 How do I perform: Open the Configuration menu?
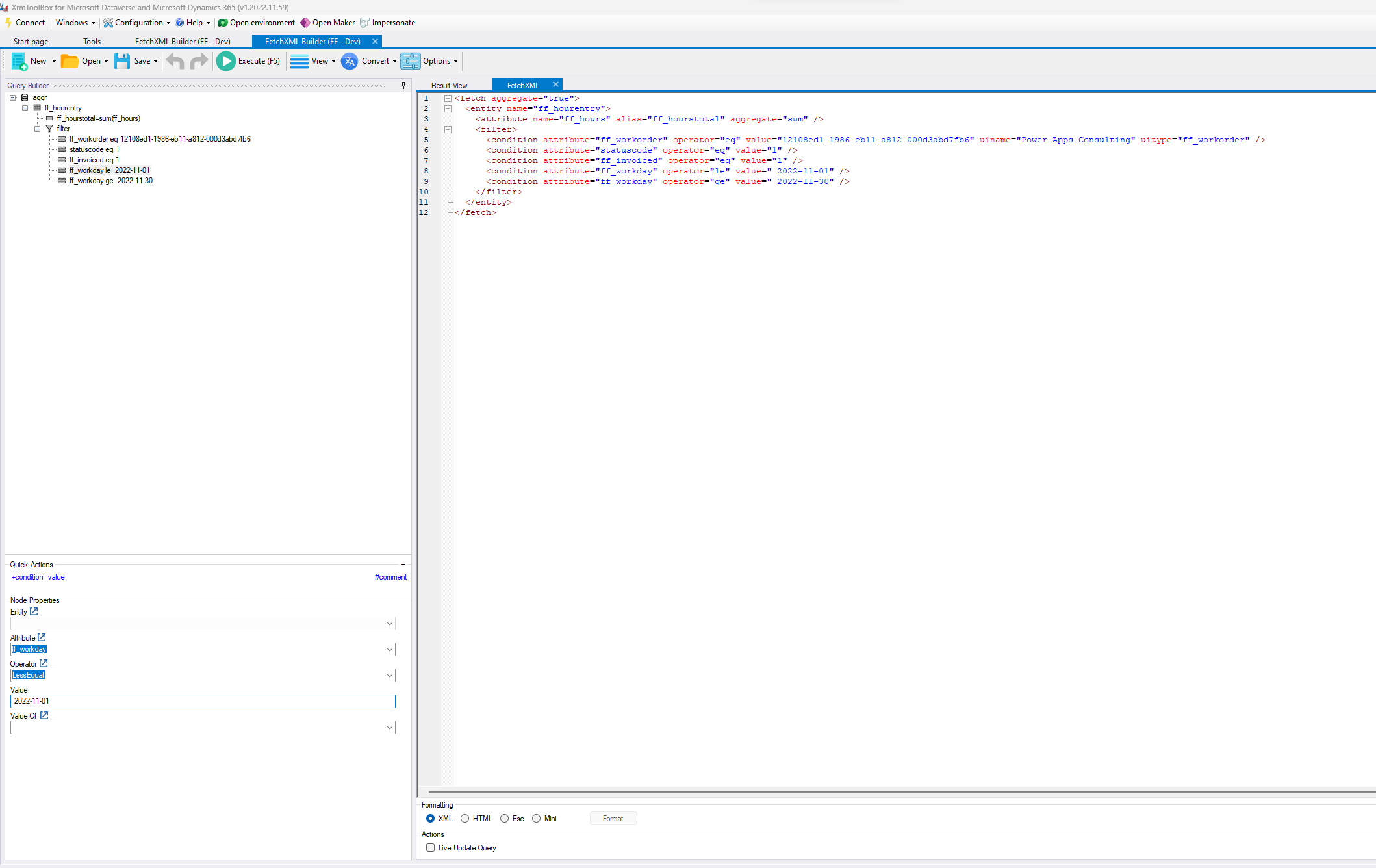138,23
